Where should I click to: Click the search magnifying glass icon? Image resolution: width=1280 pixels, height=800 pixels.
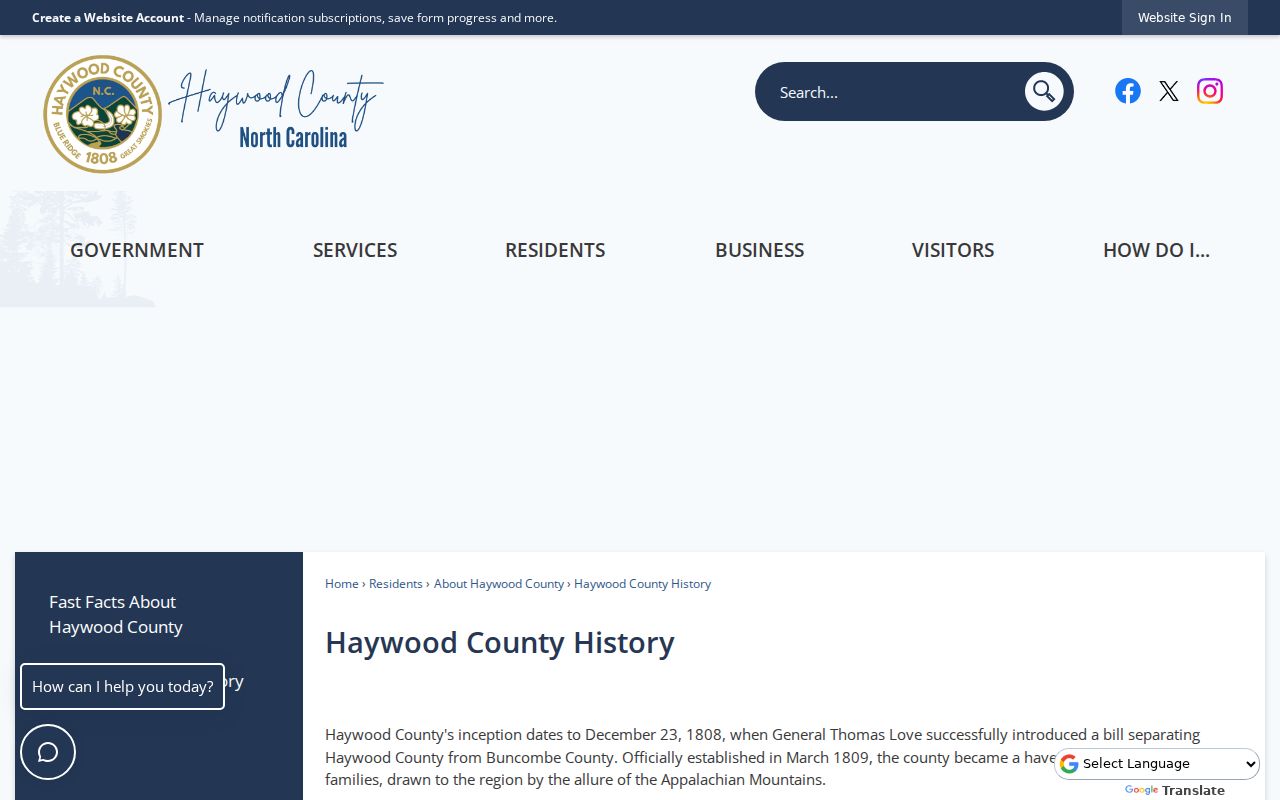tap(1044, 92)
